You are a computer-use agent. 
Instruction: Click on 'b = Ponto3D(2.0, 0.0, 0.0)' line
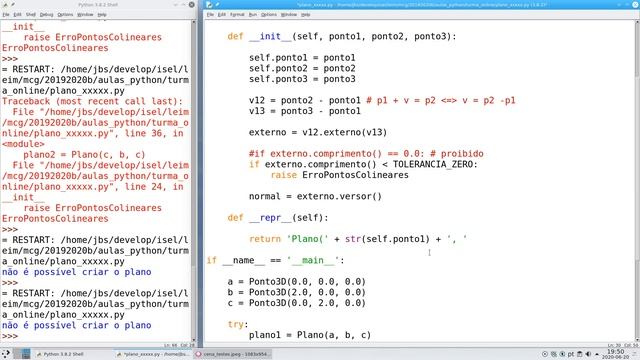(297, 292)
